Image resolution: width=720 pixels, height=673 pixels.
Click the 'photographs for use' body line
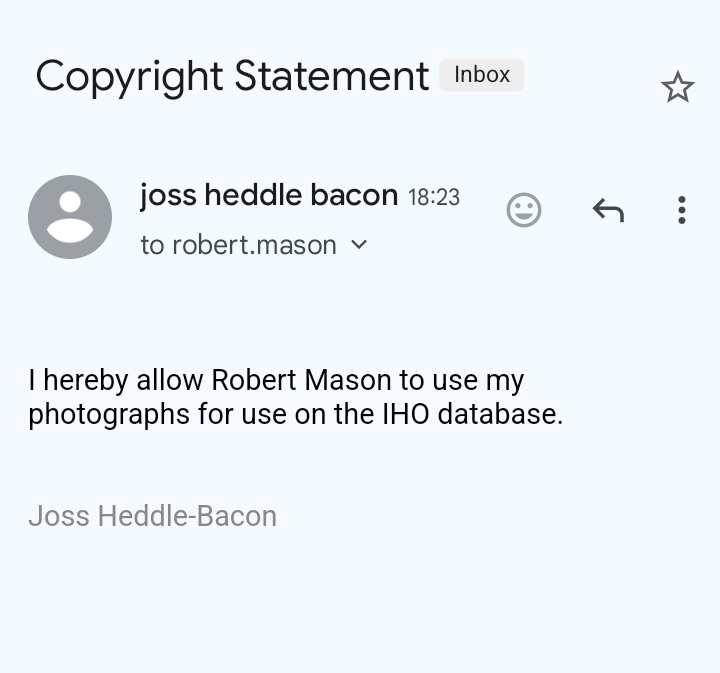coord(296,415)
